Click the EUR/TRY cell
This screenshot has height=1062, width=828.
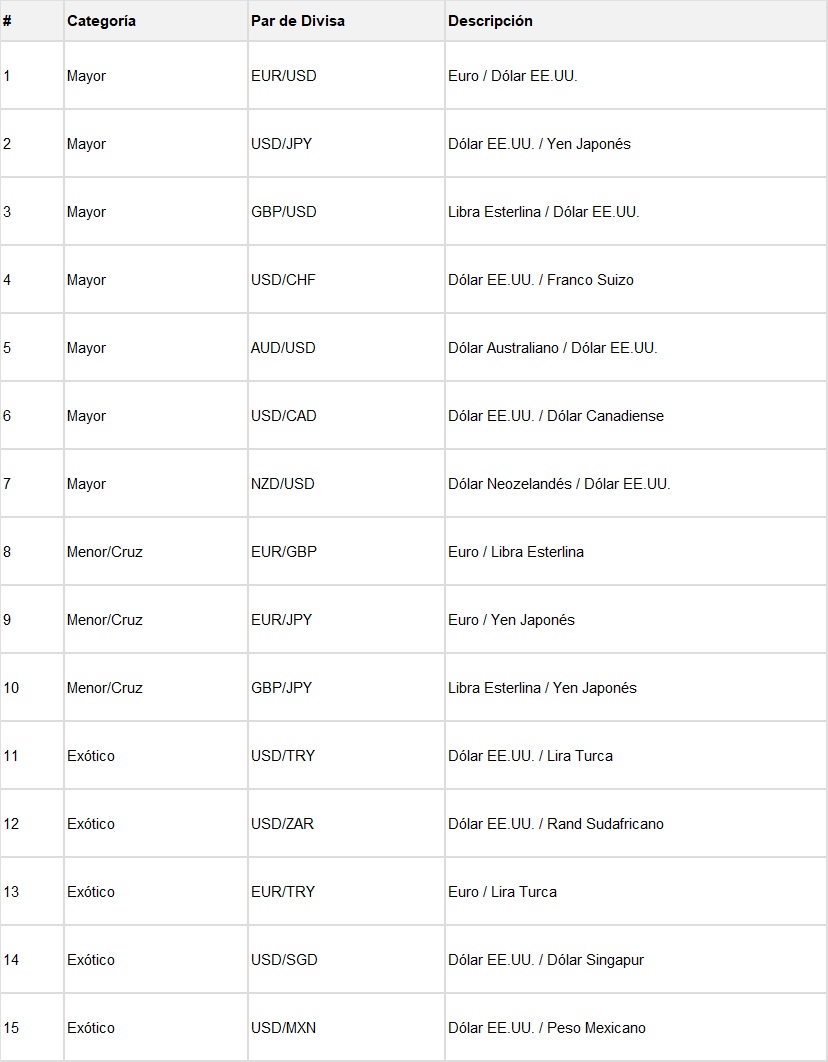pos(283,892)
